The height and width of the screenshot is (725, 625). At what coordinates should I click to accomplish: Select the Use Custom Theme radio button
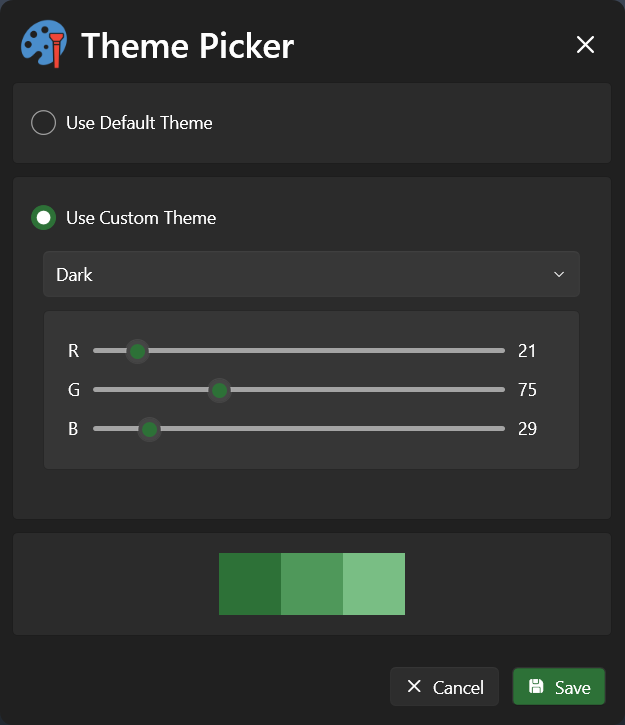coord(44,217)
